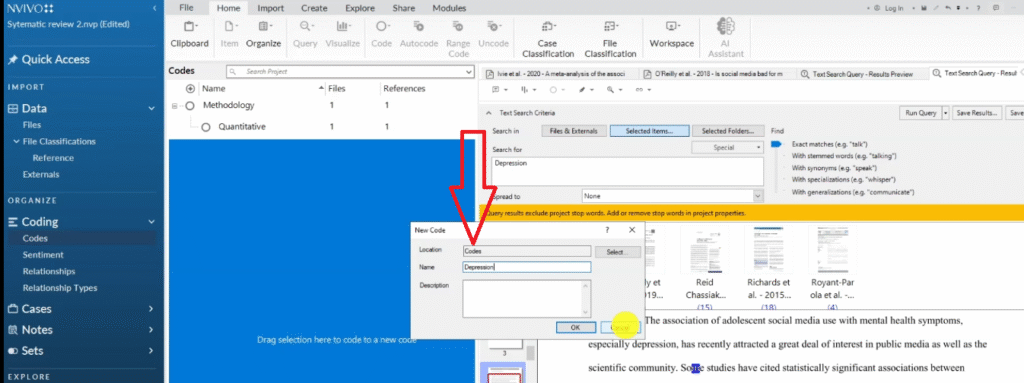Click the feedback chat icon in title bar

coord(995,8)
